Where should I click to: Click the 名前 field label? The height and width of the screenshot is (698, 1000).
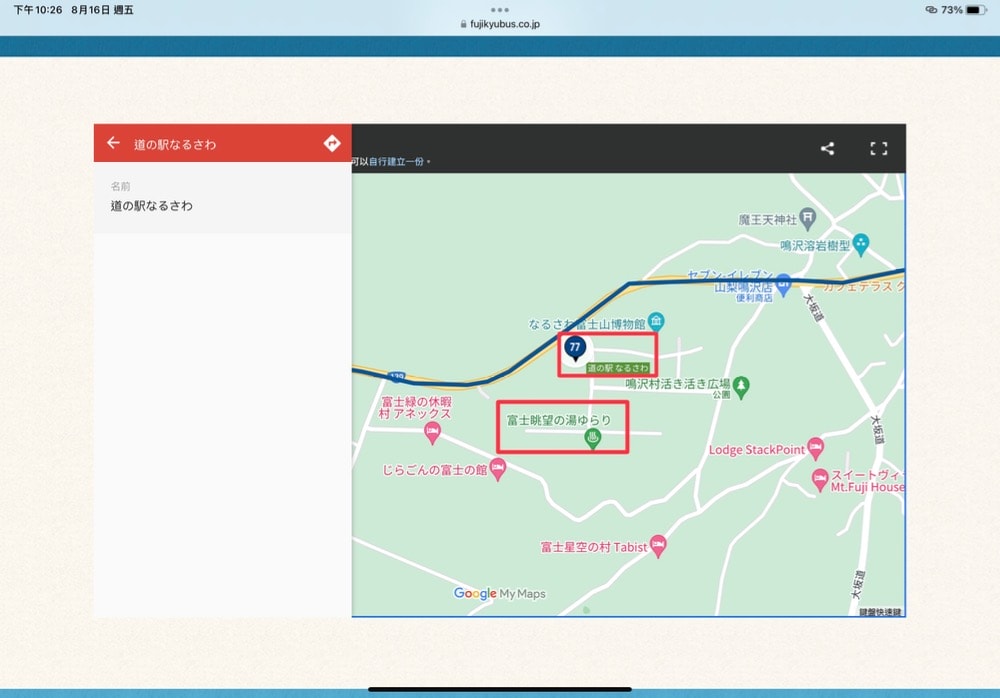click(x=121, y=186)
